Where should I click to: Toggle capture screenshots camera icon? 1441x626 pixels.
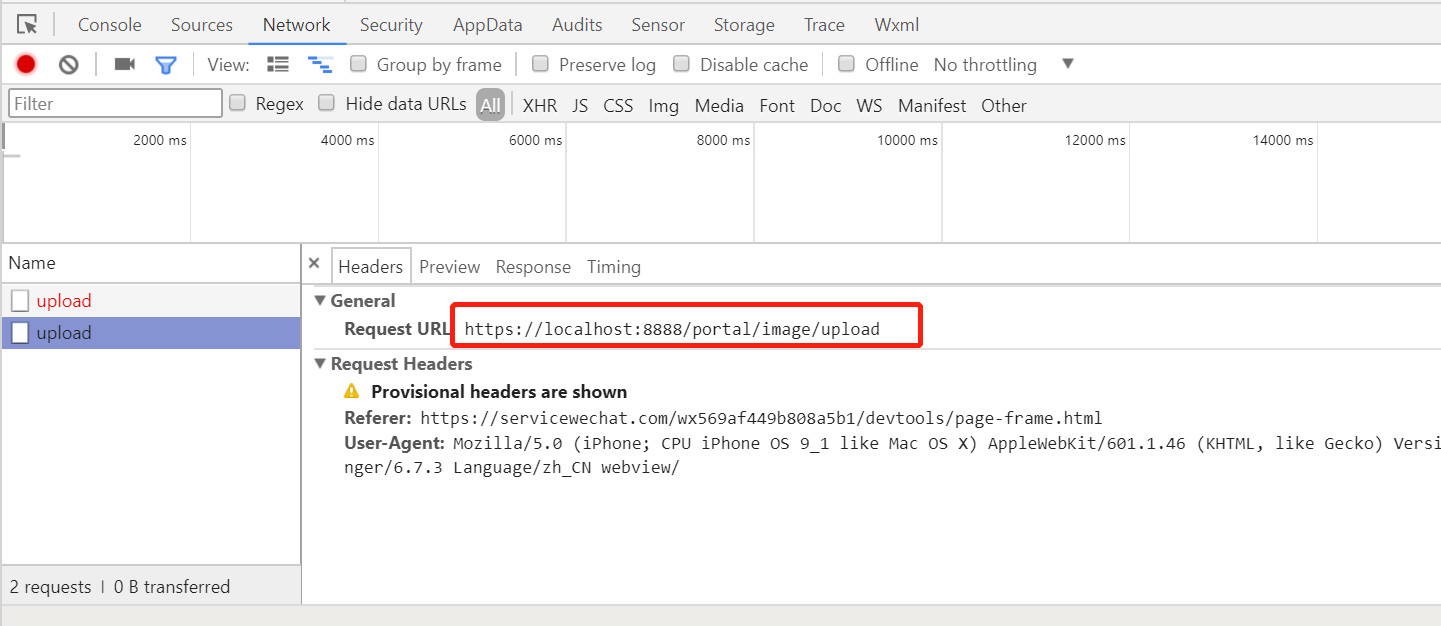[x=124, y=65]
